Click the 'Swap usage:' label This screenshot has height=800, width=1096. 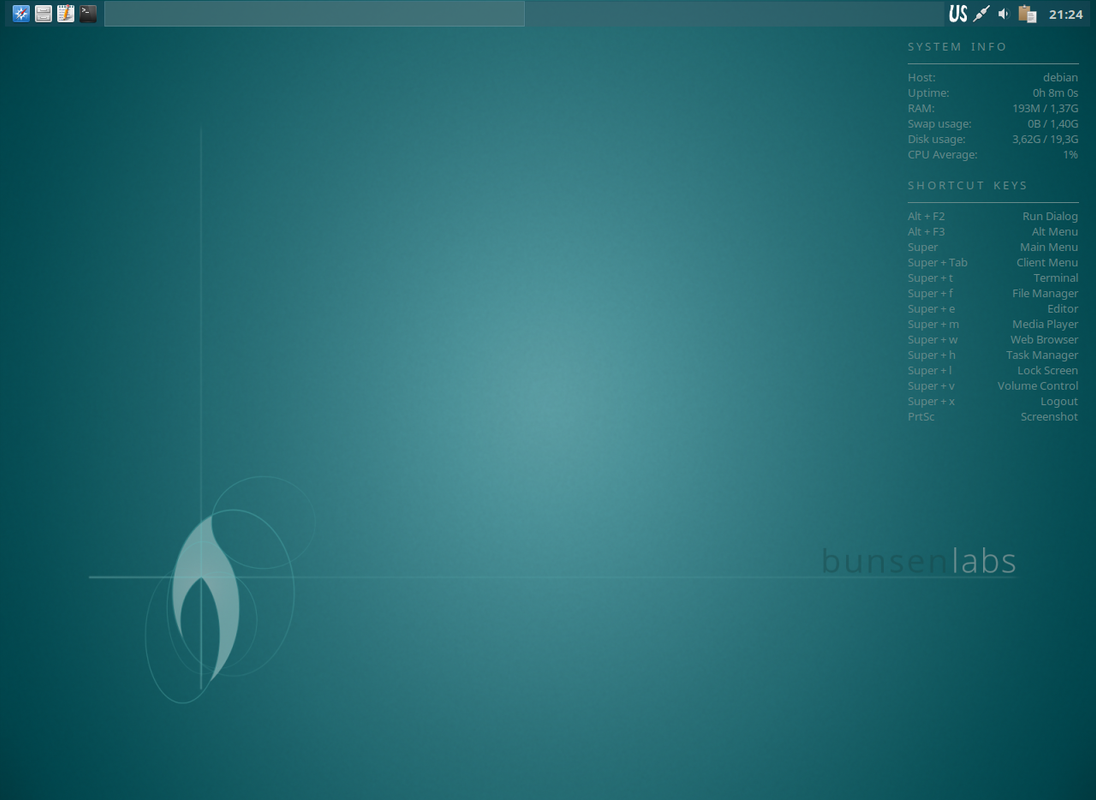pyautogui.click(x=939, y=124)
